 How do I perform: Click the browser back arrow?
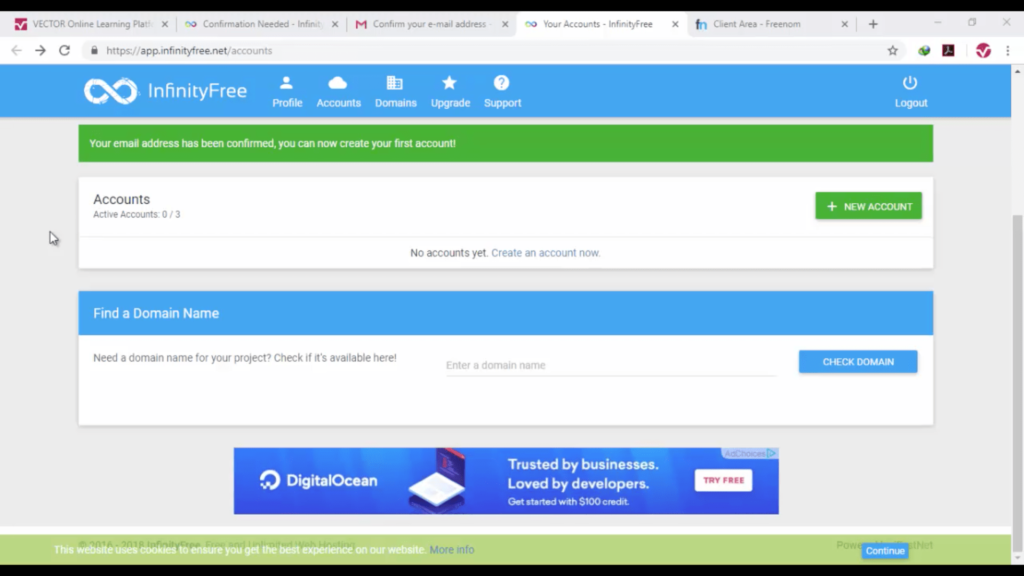tap(16, 50)
